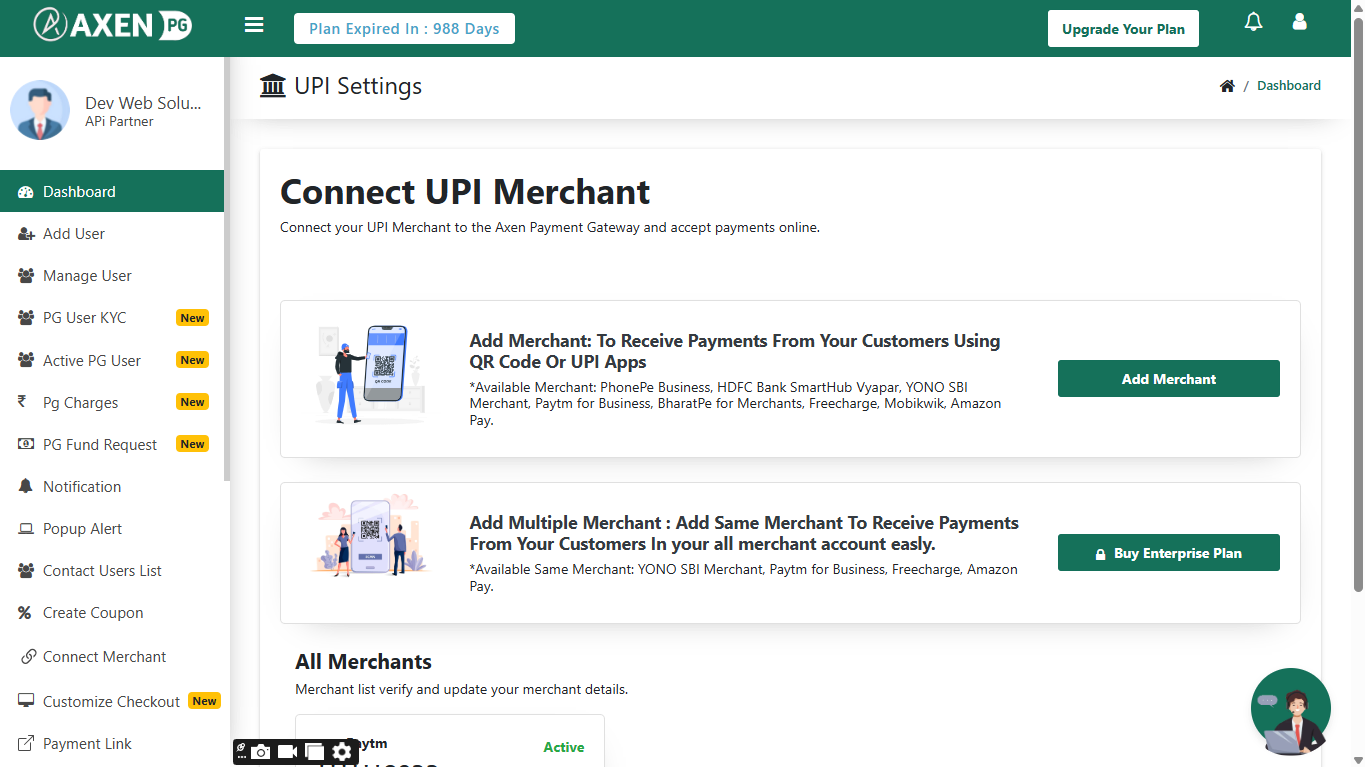This screenshot has height=767, width=1365.
Task: Open Dashboard in the sidebar
Action: pos(112,191)
